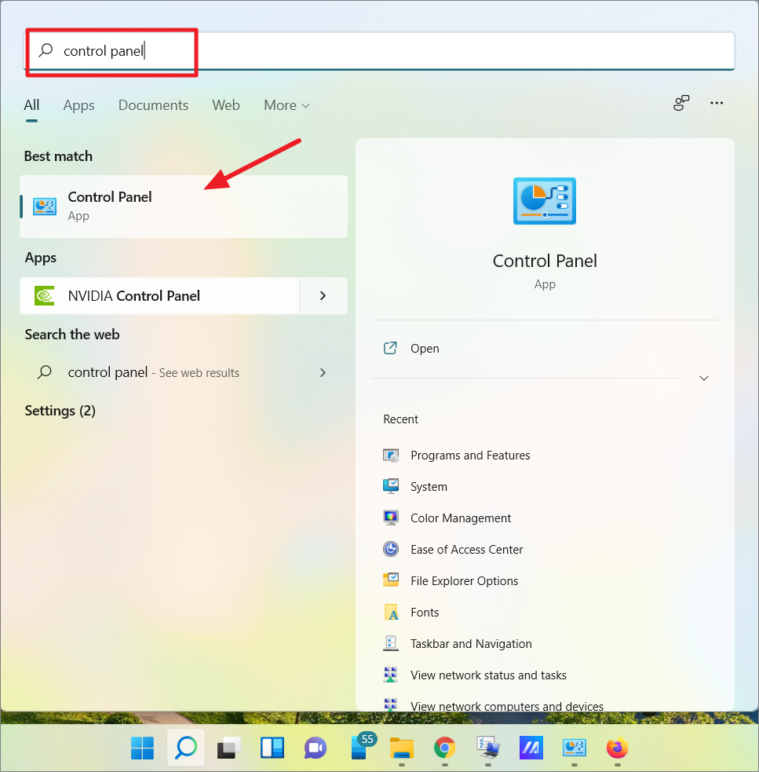Open the Control Panel best match result

coord(184,206)
